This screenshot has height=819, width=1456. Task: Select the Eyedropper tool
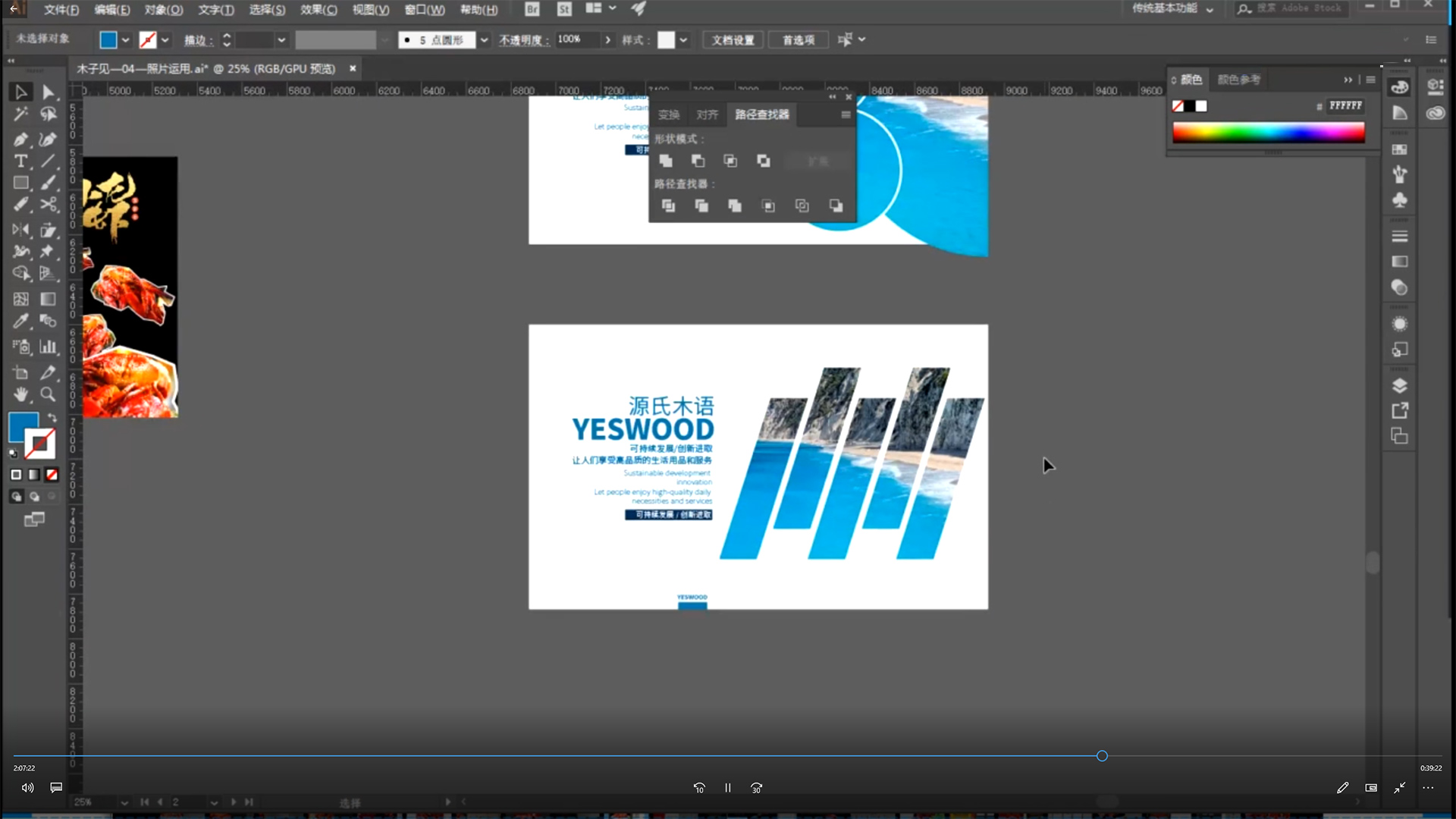[x=20, y=321]
